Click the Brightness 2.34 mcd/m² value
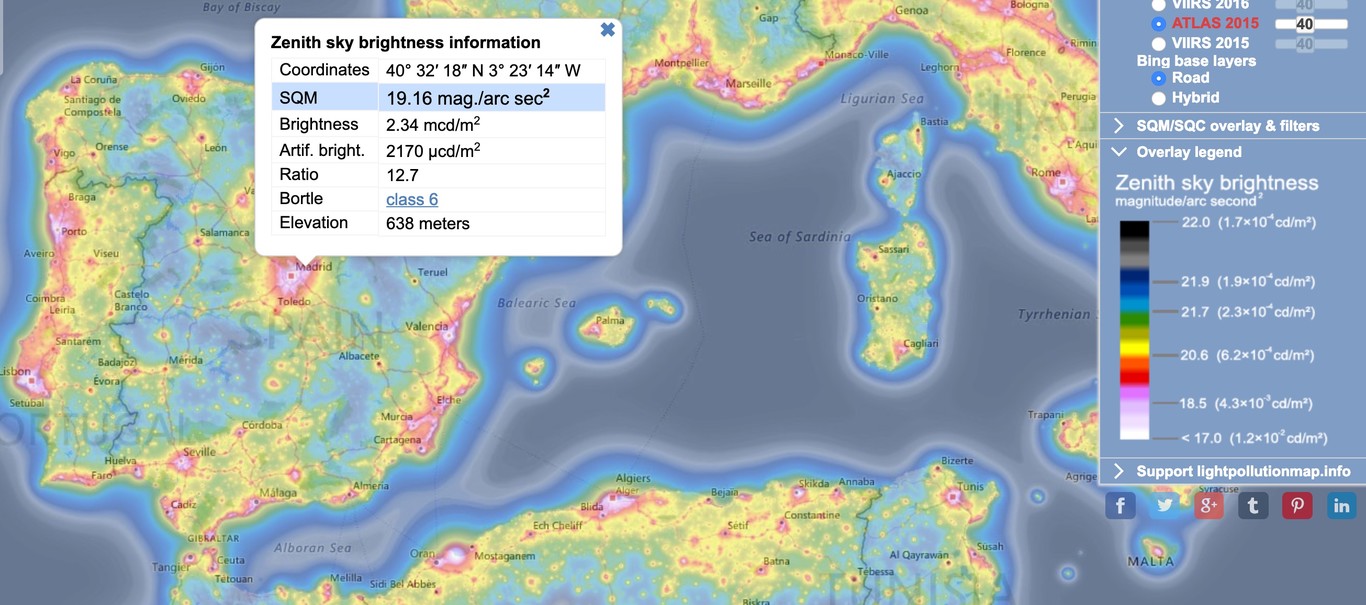This screenshot has width=1366, height=605. [x=433, y=125]
